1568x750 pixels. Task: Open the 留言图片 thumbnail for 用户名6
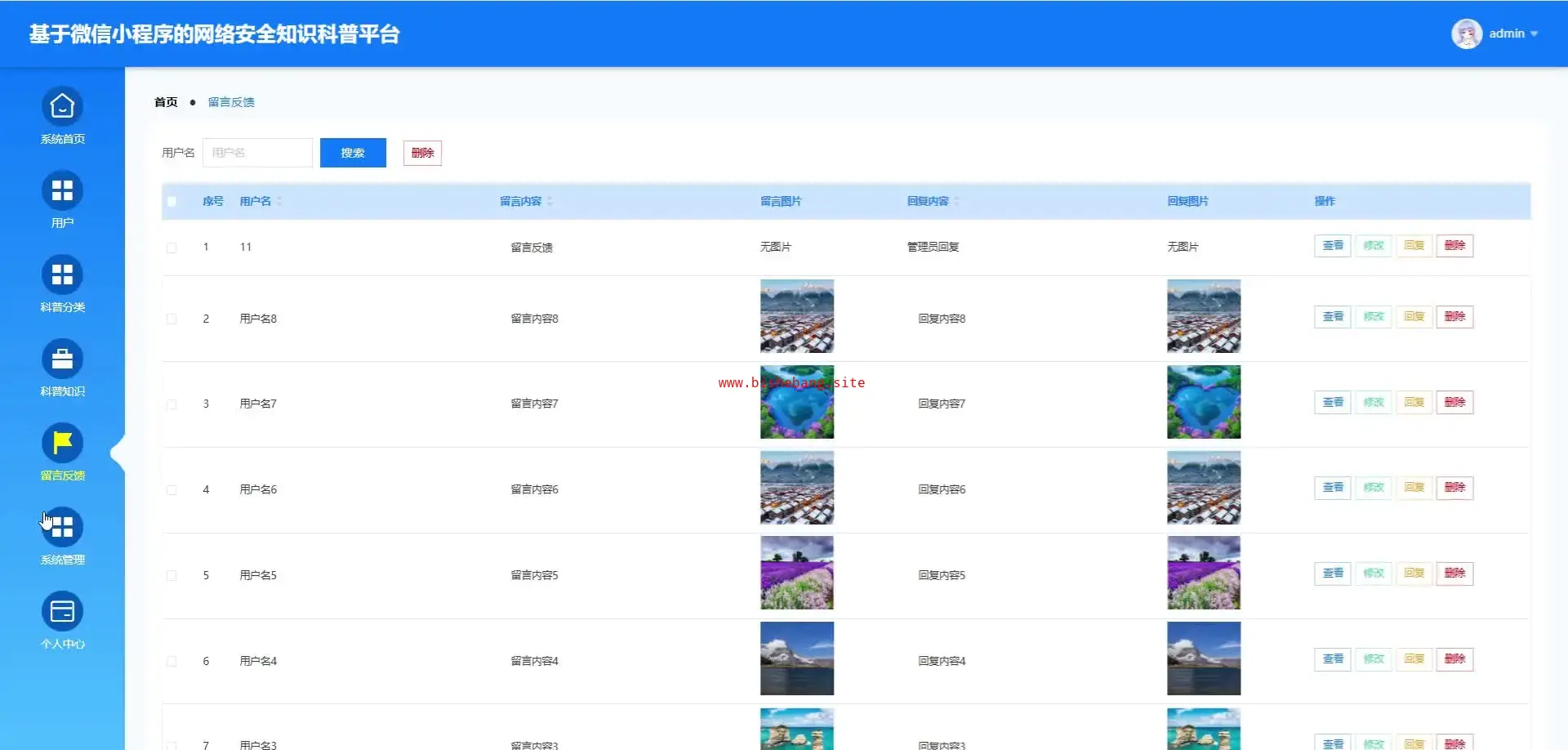point(796,488)
